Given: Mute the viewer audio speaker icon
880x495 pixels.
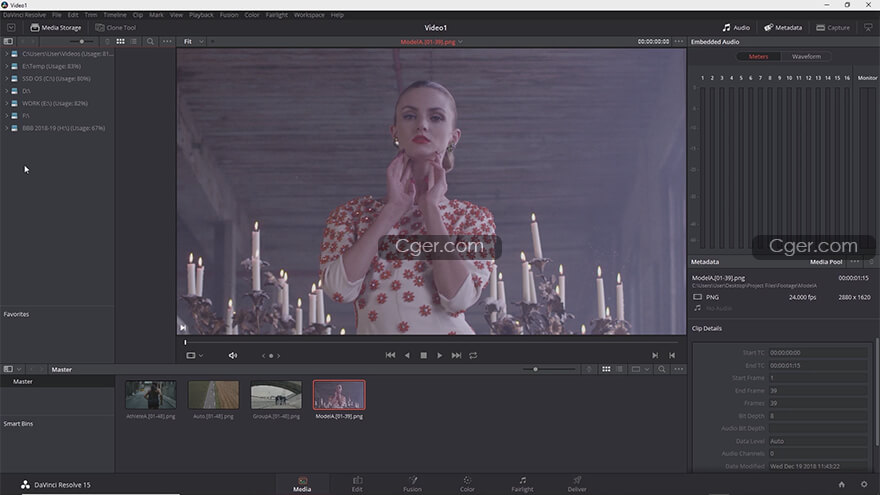Looking at the screenshot, I should [233, 355].
